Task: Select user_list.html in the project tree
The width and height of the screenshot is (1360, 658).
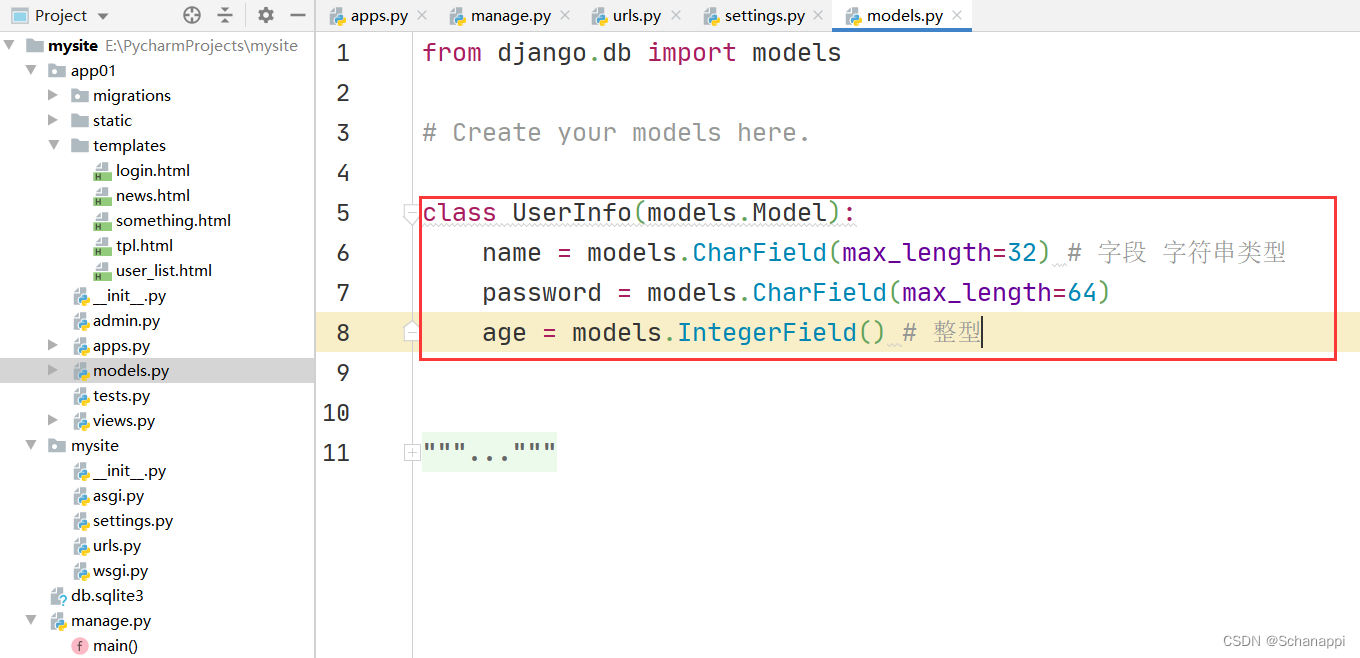Action: point(164,270)
